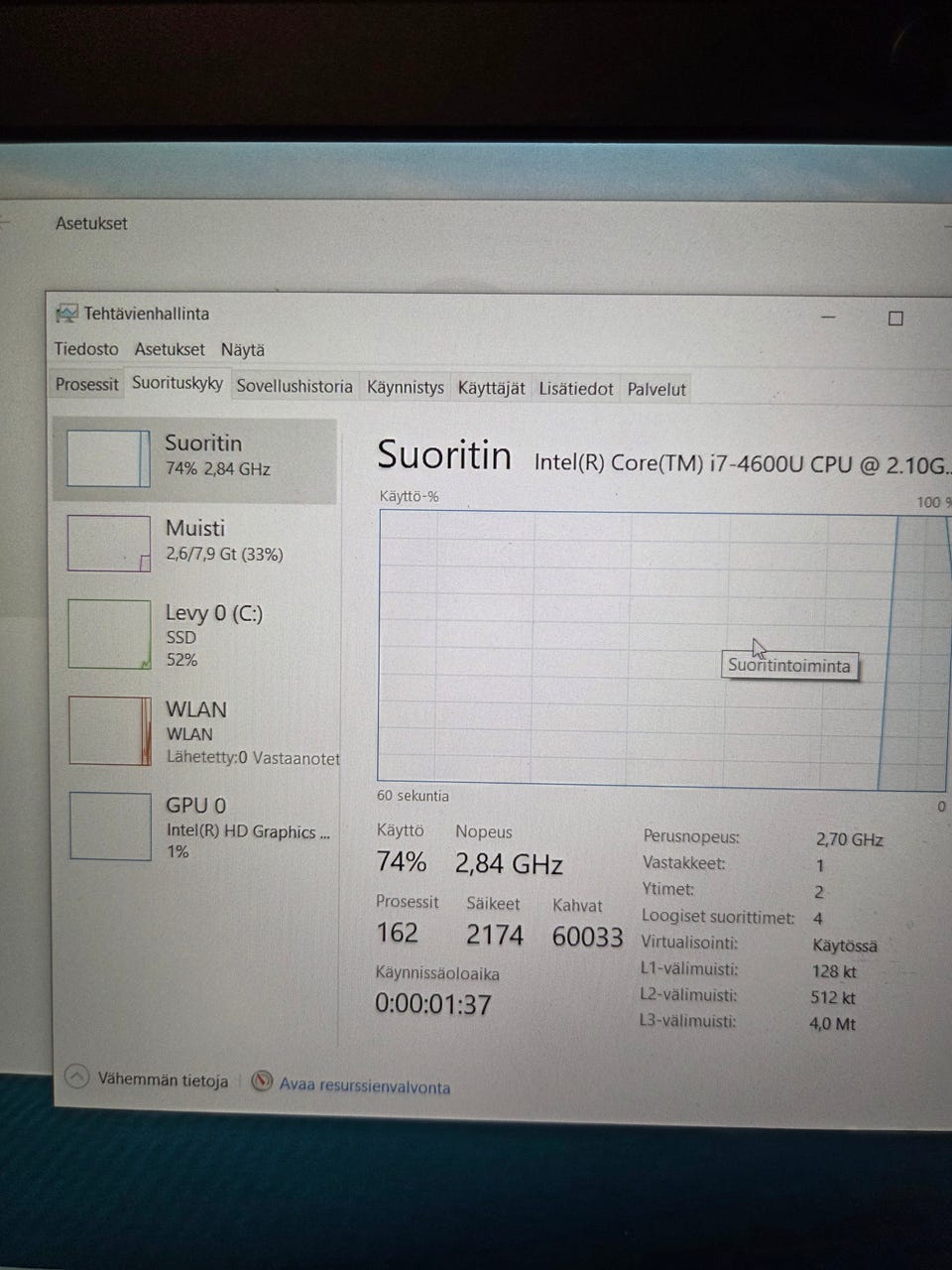Click the 2,84 GHz Nopeus value
This screenshot has height=1270, width=952.
(509, 864)
